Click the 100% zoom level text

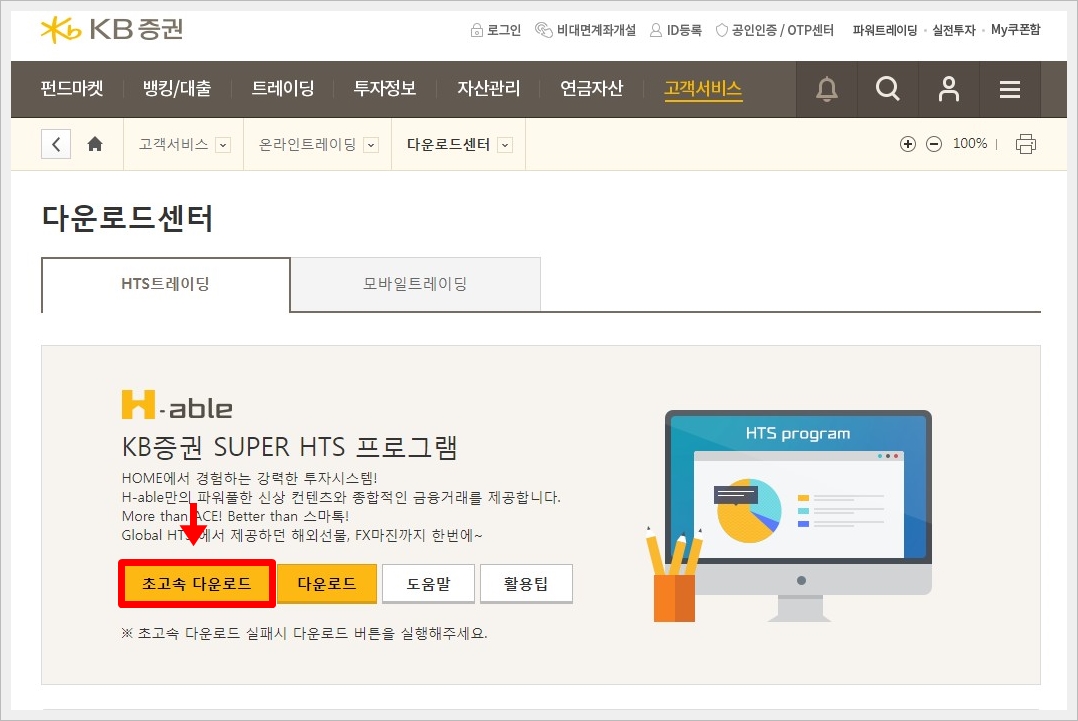tap(969, 144)
